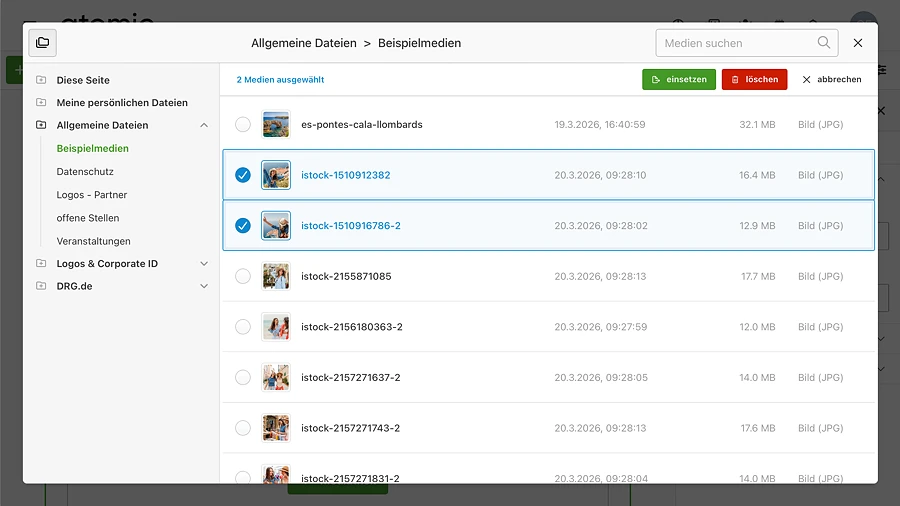Uncheck the istock-1510912382 checkbox
Viewport: 900px width, 506px height.
(242, 175)
